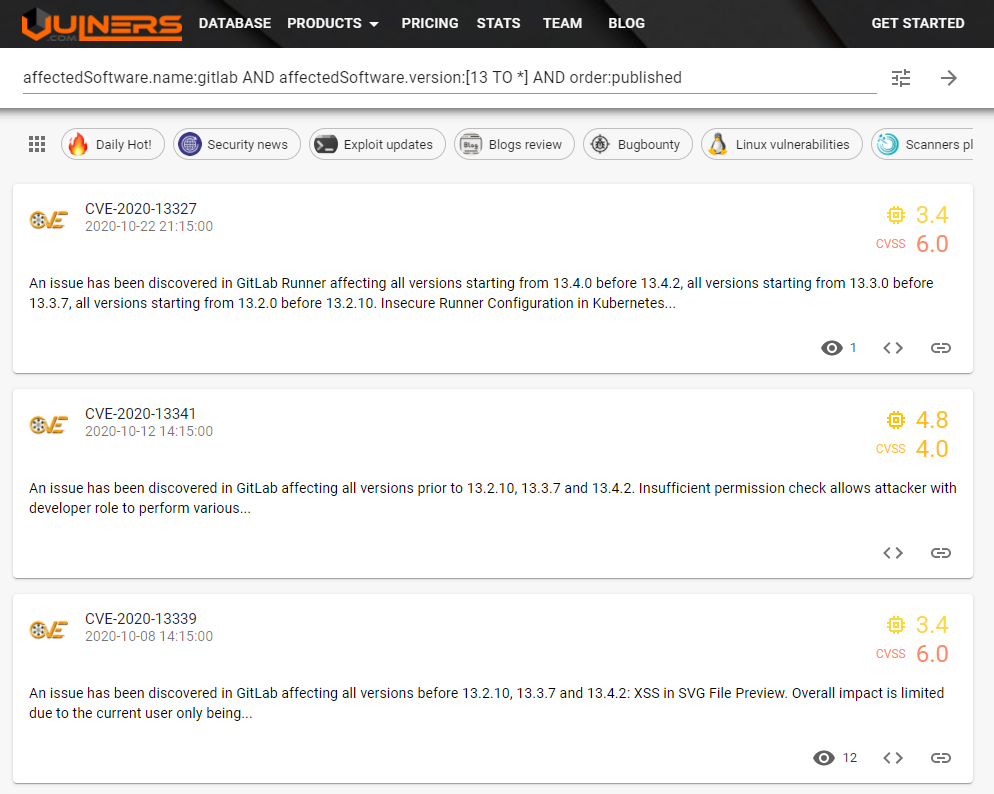Go to the PRICING page
Image resolution: width=994 pixels, height=794 pixels.
point(430,23)
